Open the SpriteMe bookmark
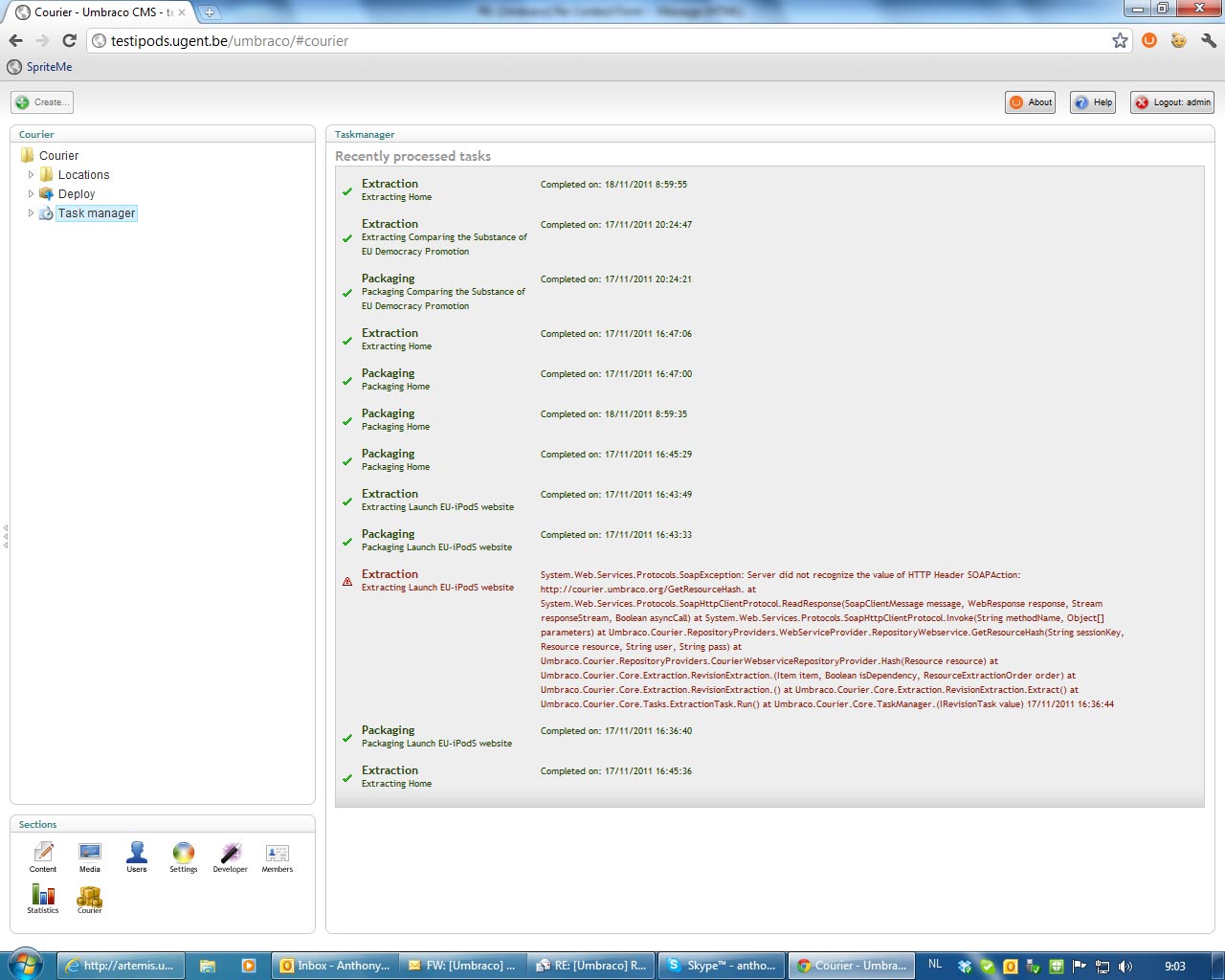The width and height of the screenshot is (1225, 980). click(x=39, y=67)
